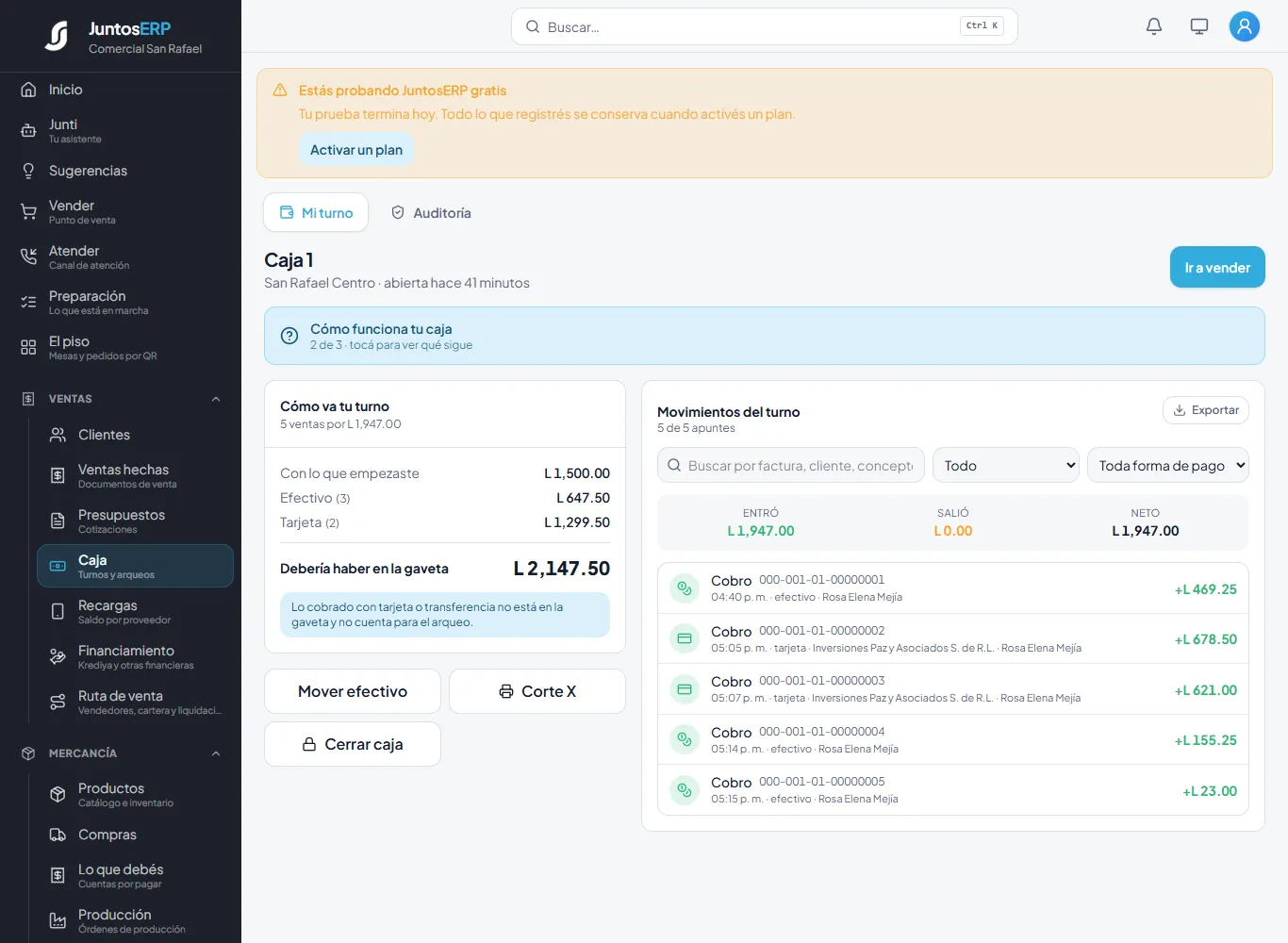Screen dimensions: 1288x943
Task: Click the Producción factory icon
Action: tap(58, 920)
